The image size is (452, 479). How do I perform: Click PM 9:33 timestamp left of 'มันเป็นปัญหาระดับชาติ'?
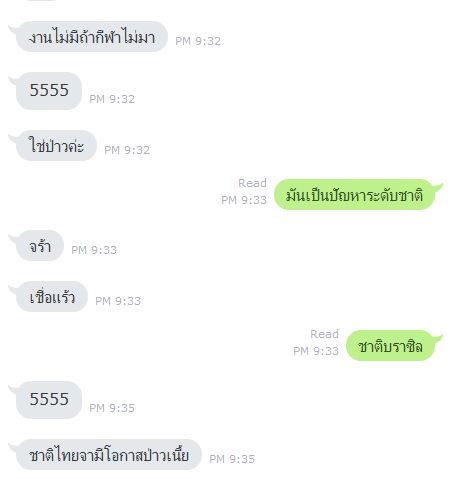point(244,200)
